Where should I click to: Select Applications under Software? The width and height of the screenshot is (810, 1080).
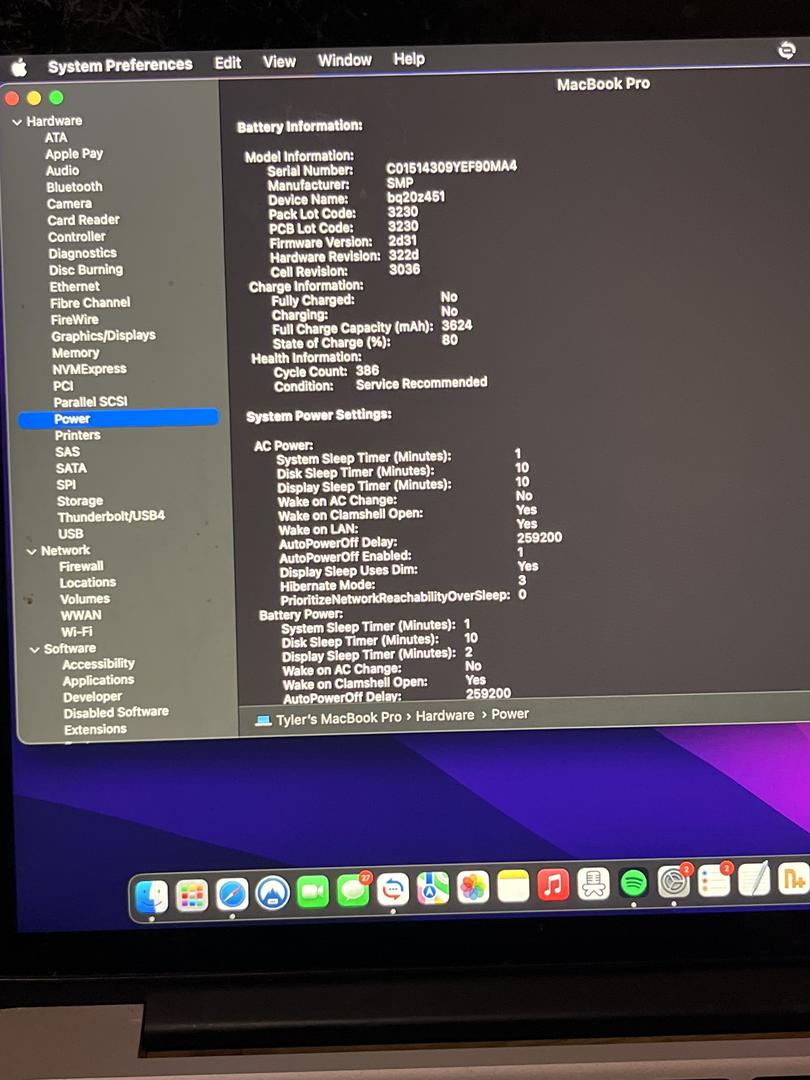(x=98, y=681)
